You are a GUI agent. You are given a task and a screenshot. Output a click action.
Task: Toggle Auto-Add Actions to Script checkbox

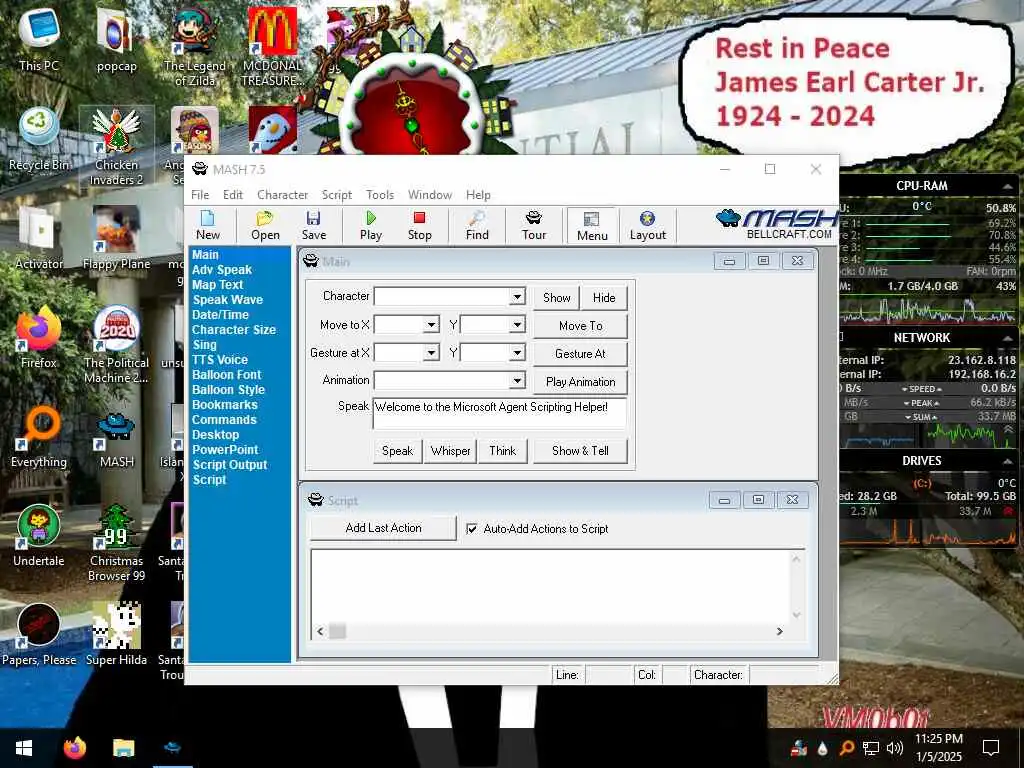pos(472,528)
